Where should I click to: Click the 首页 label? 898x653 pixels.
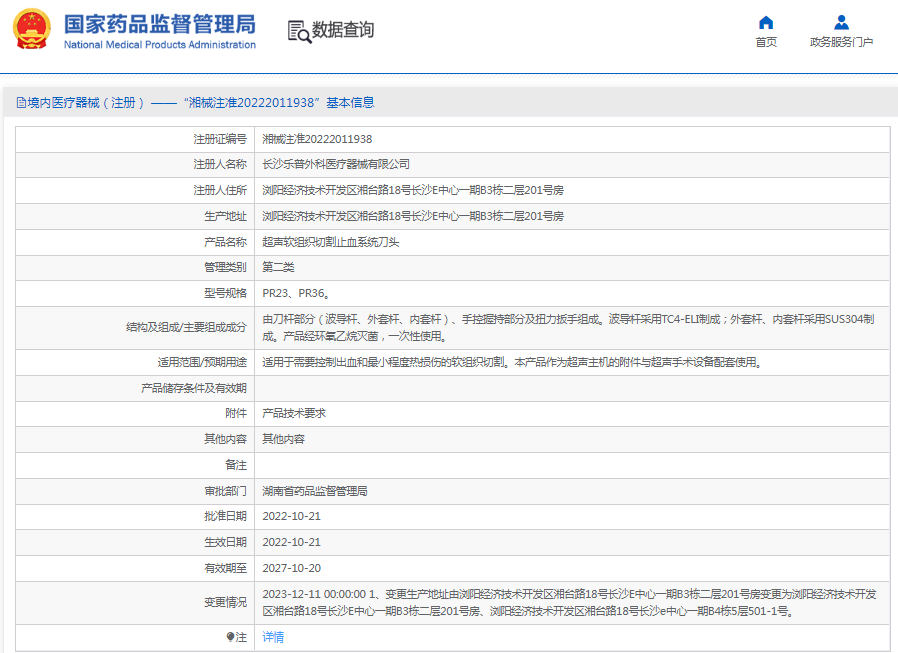pyautogui.click(x=766, y=42)
